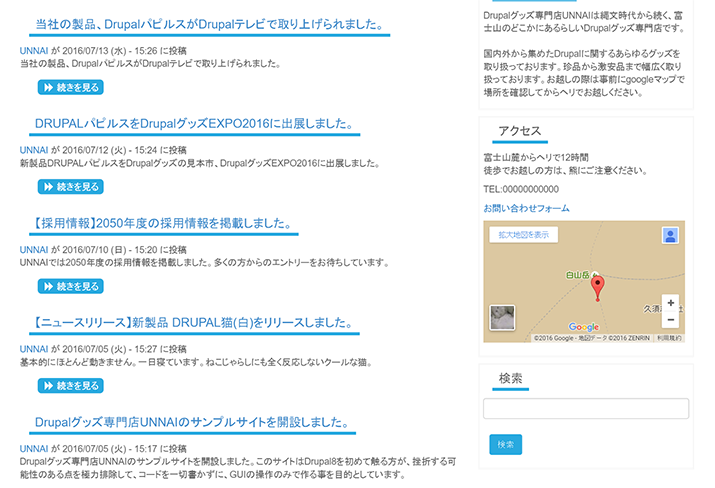Click the Google logo on the map
Screen dimensions: 715x488
tap(583, 327)
